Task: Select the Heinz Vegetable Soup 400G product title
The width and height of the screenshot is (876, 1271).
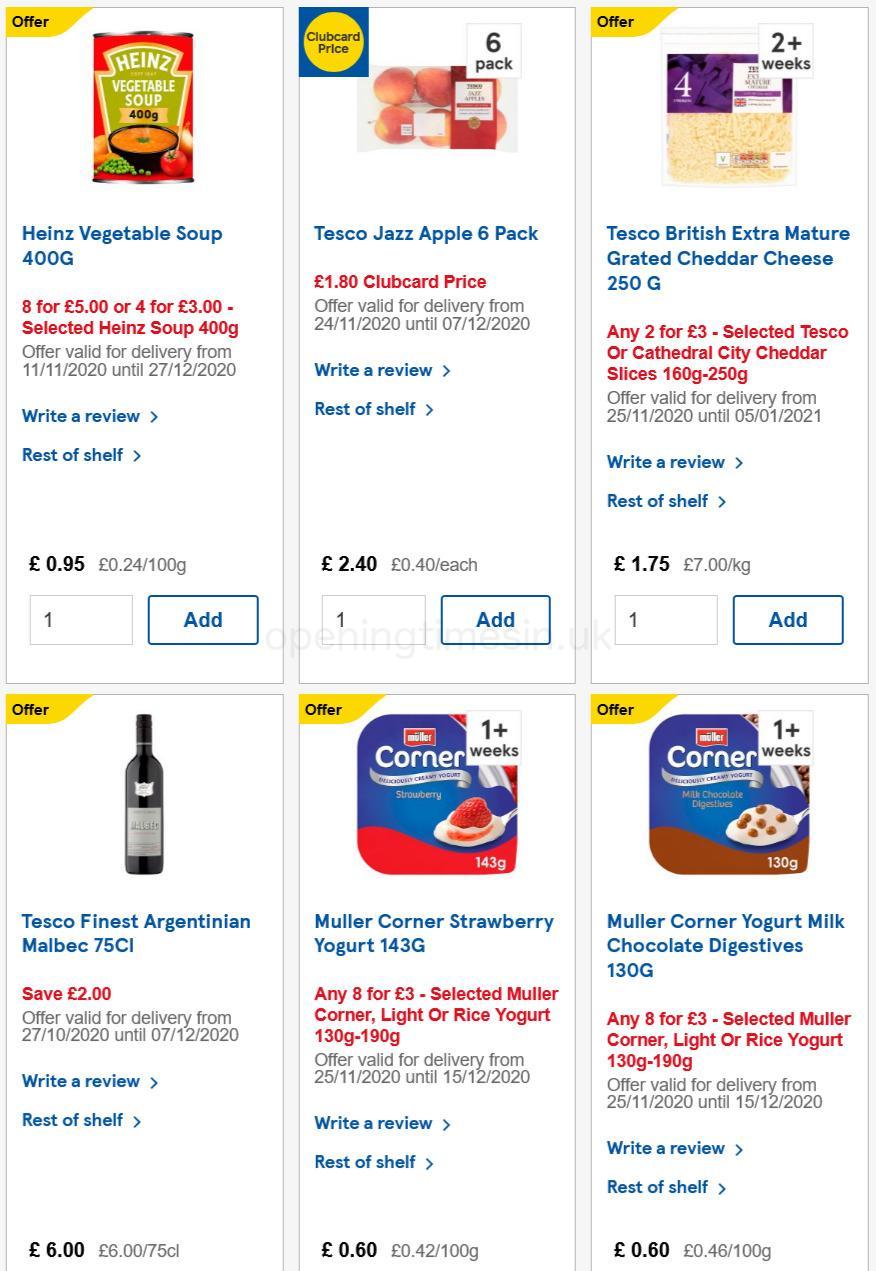Action: pos(122,246)
